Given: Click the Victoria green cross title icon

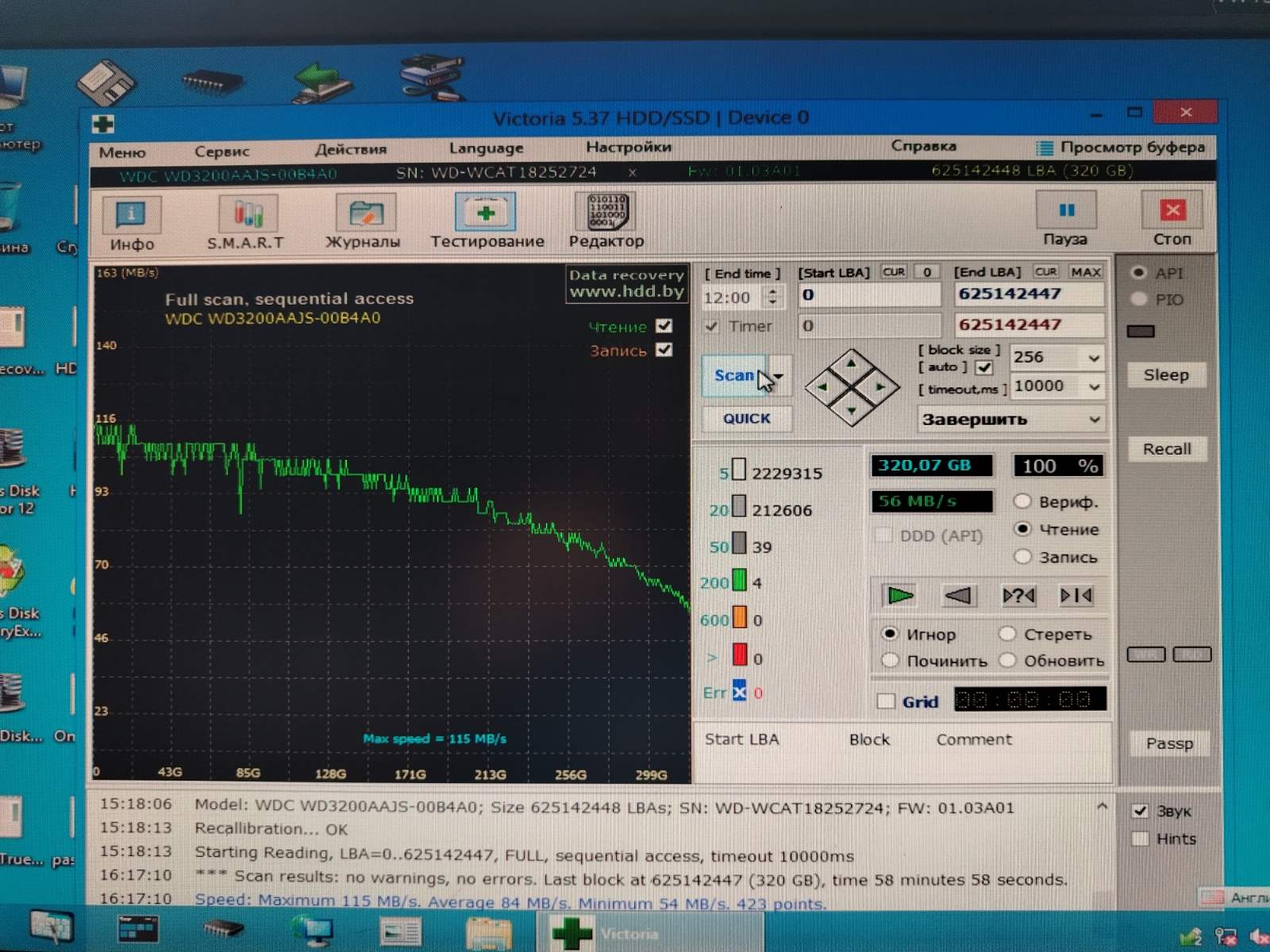Looking at the screenshot, I should pyautogui.click(x=103, y=124).
